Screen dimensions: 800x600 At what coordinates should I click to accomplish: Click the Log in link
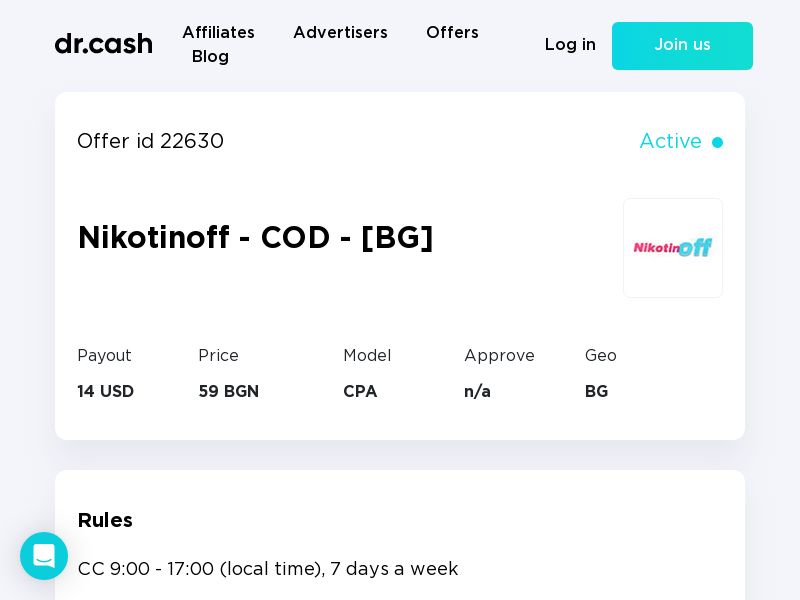(x=570, y=45)
